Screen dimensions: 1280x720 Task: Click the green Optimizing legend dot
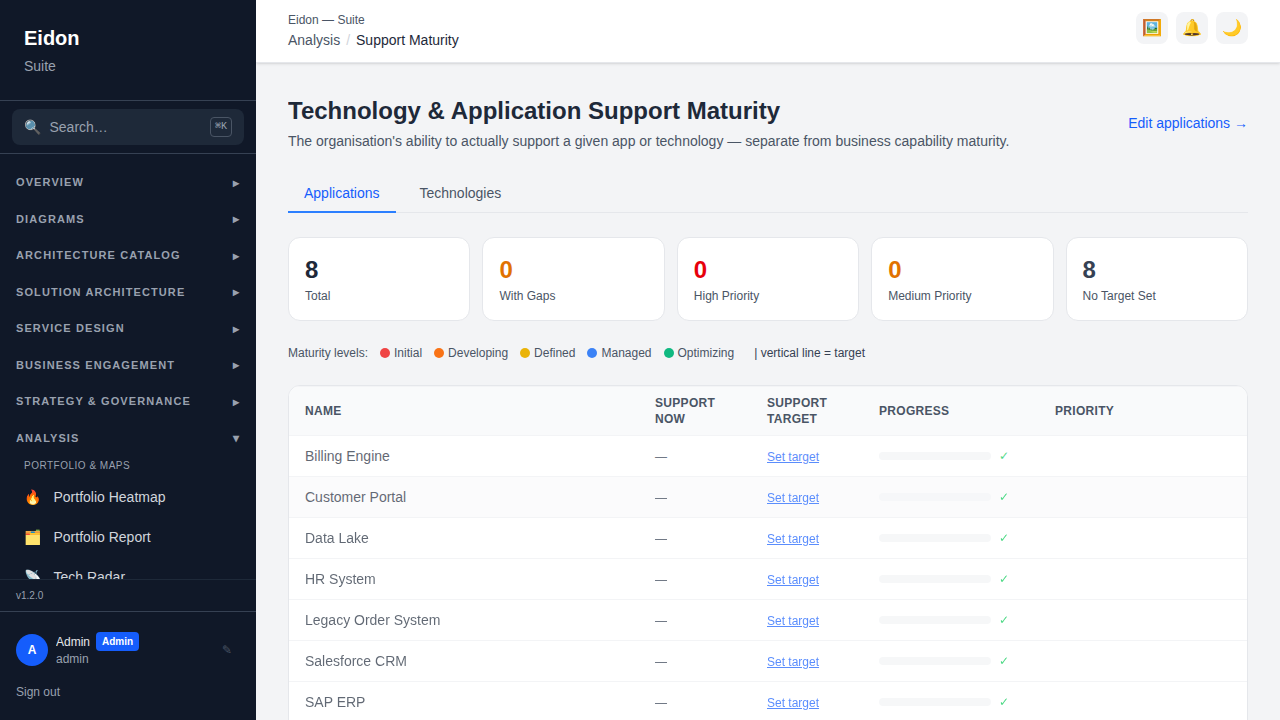669,353
